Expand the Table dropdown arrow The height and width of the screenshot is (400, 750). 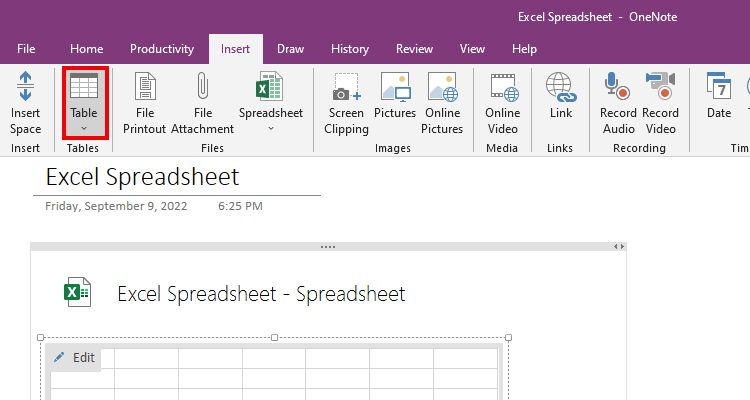(84, 128)
